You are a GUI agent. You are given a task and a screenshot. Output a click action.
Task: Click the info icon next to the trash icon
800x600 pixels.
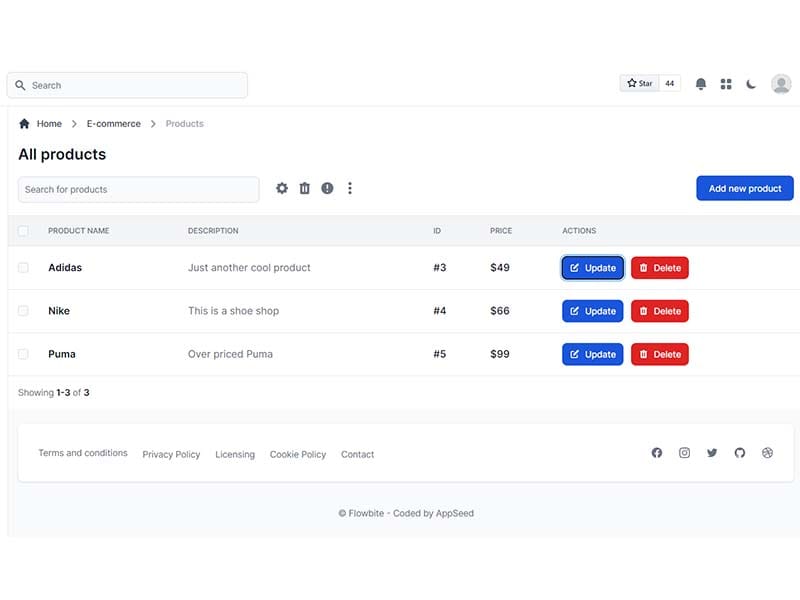click(327, 188)
